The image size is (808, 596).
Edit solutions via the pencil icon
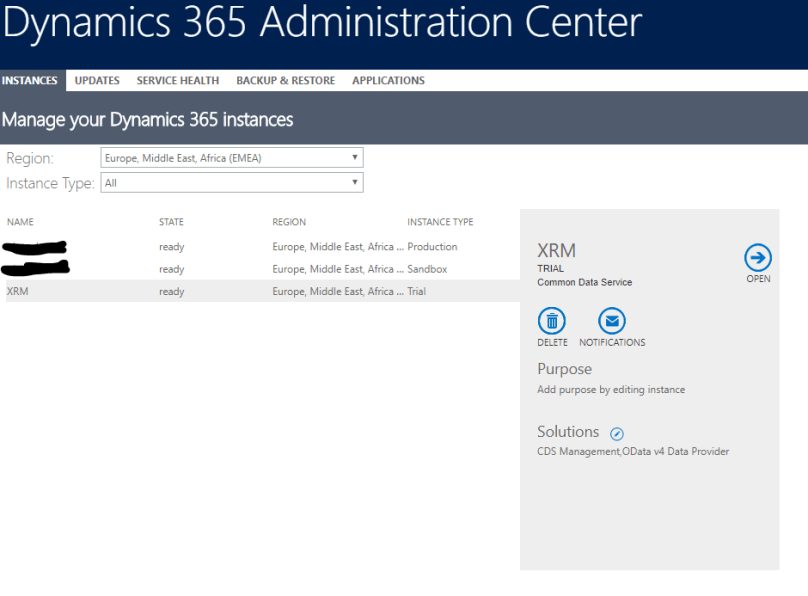pyautogui.click(x=617, y=434)
